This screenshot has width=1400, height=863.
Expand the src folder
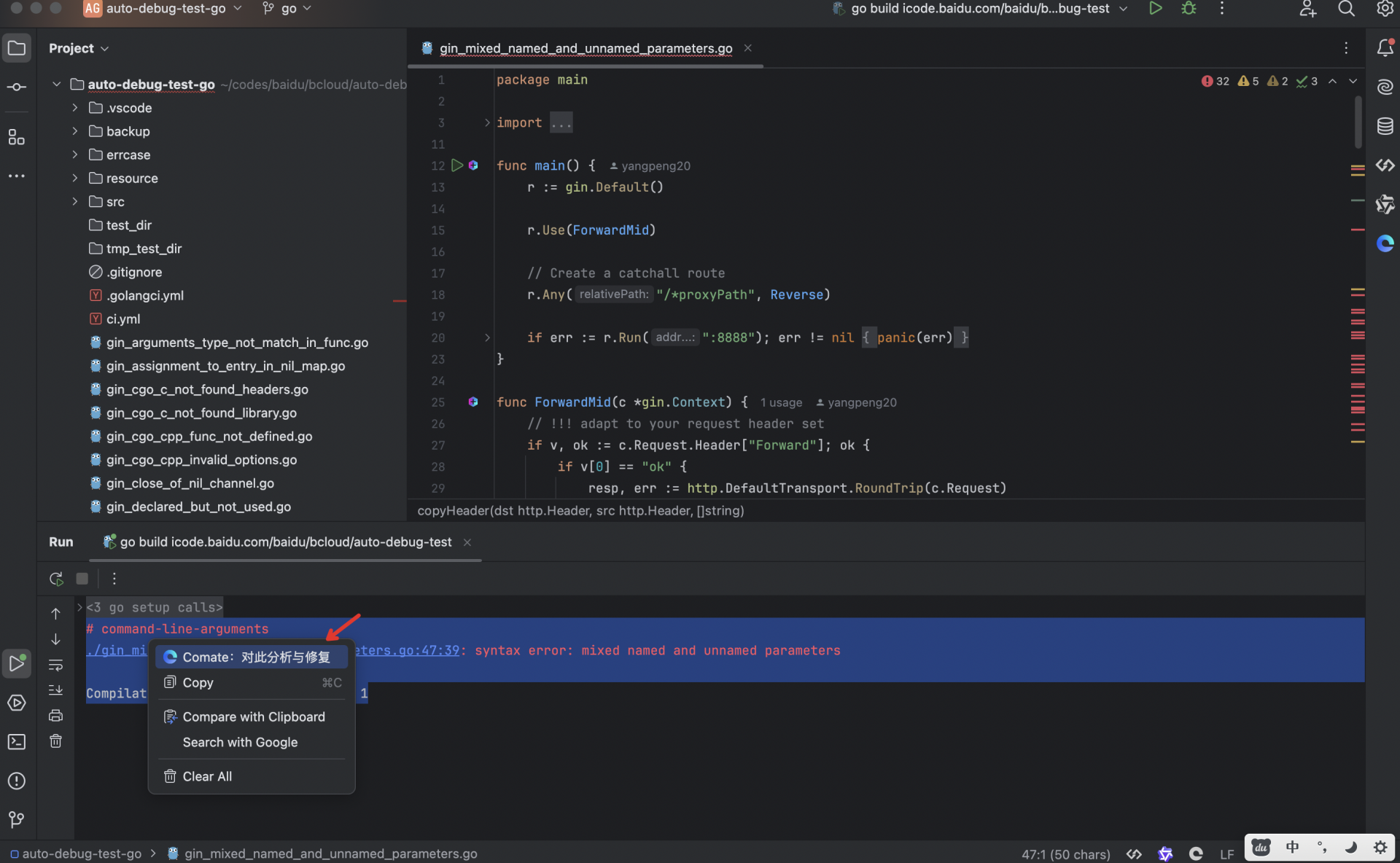pos(74,201)
